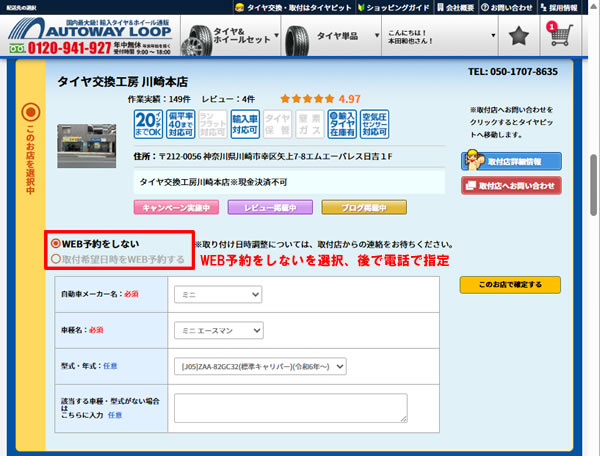Open the 型式・年式 dropdown
This screenshot has height=456, width=600.
point(262,366)
